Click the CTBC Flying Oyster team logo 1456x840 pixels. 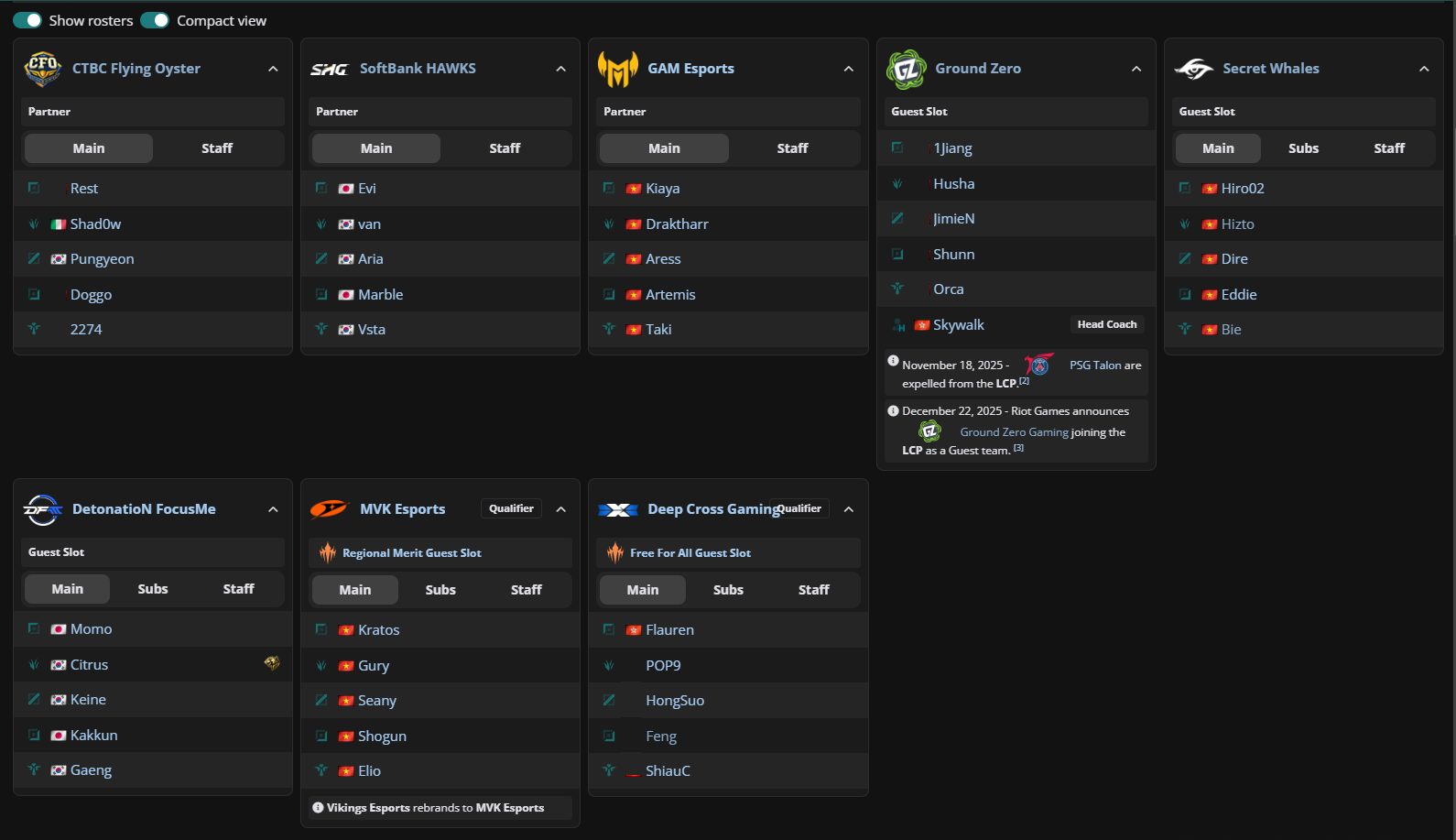[x=43, y=69]
